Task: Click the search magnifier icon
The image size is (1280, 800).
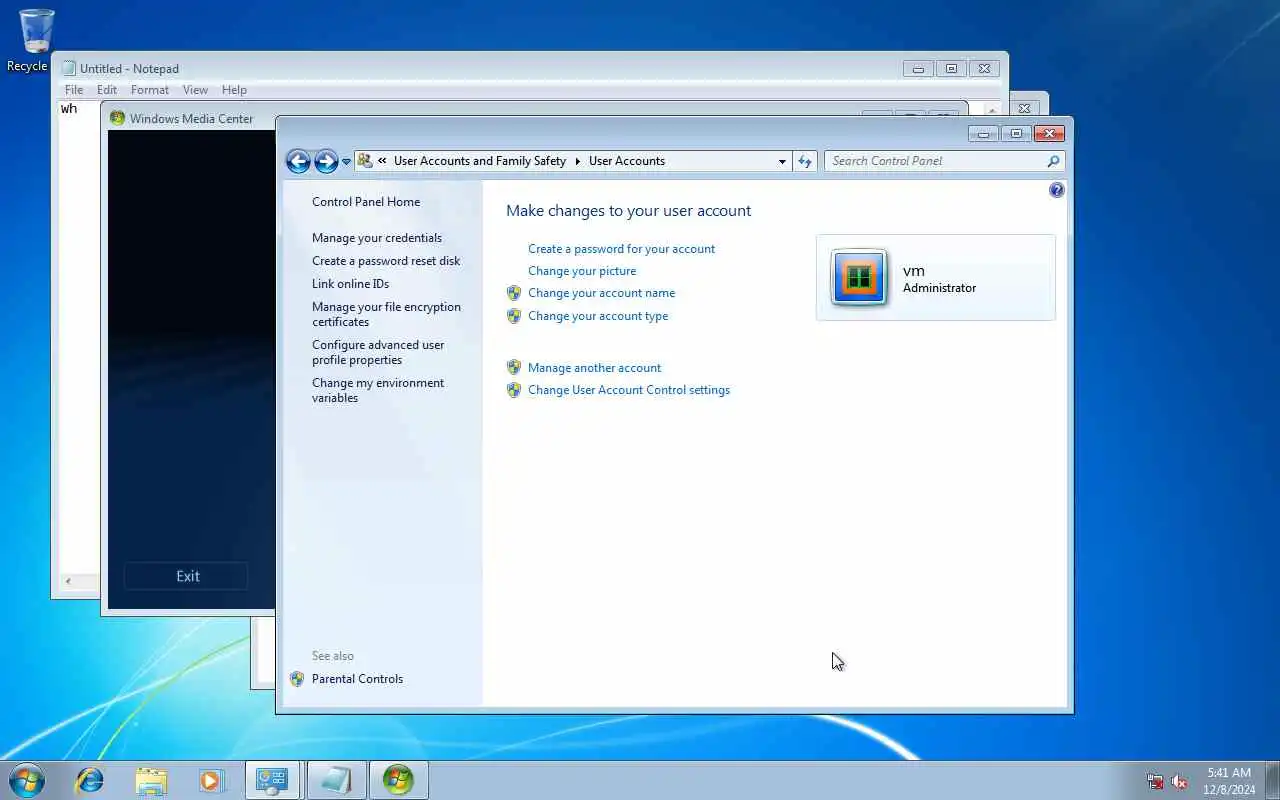Action: click(x=1053, y=161)
